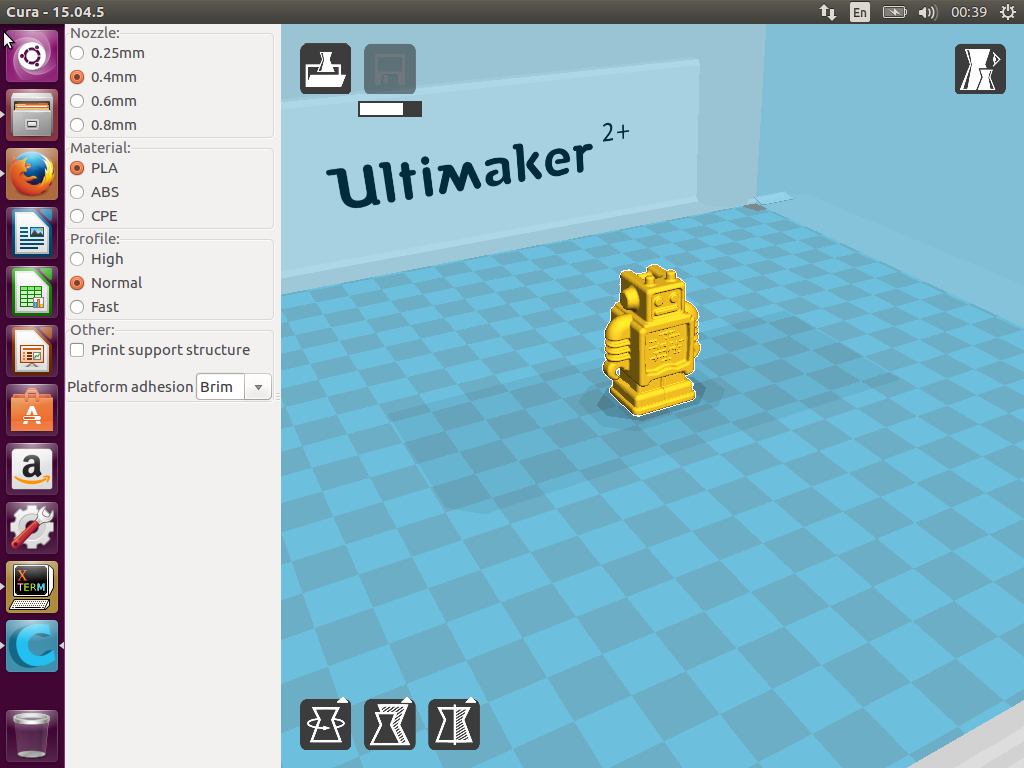Open the Files manager in dock
This screenshot has width=1024, height=768.
tap(32, 116)
